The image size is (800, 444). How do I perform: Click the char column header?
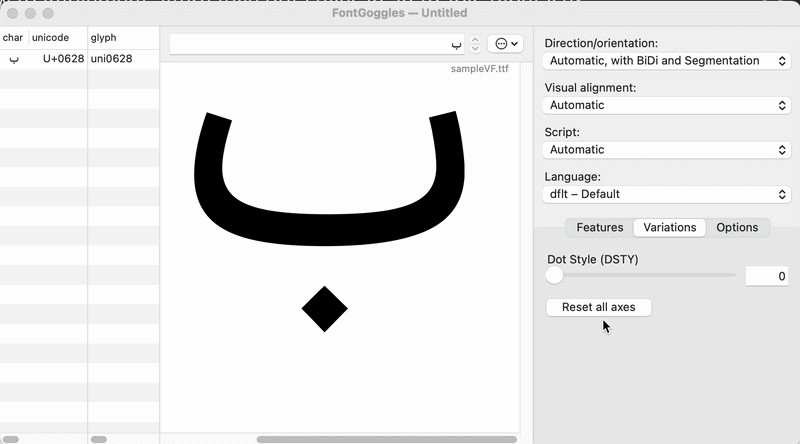click(x=14, y=38)
